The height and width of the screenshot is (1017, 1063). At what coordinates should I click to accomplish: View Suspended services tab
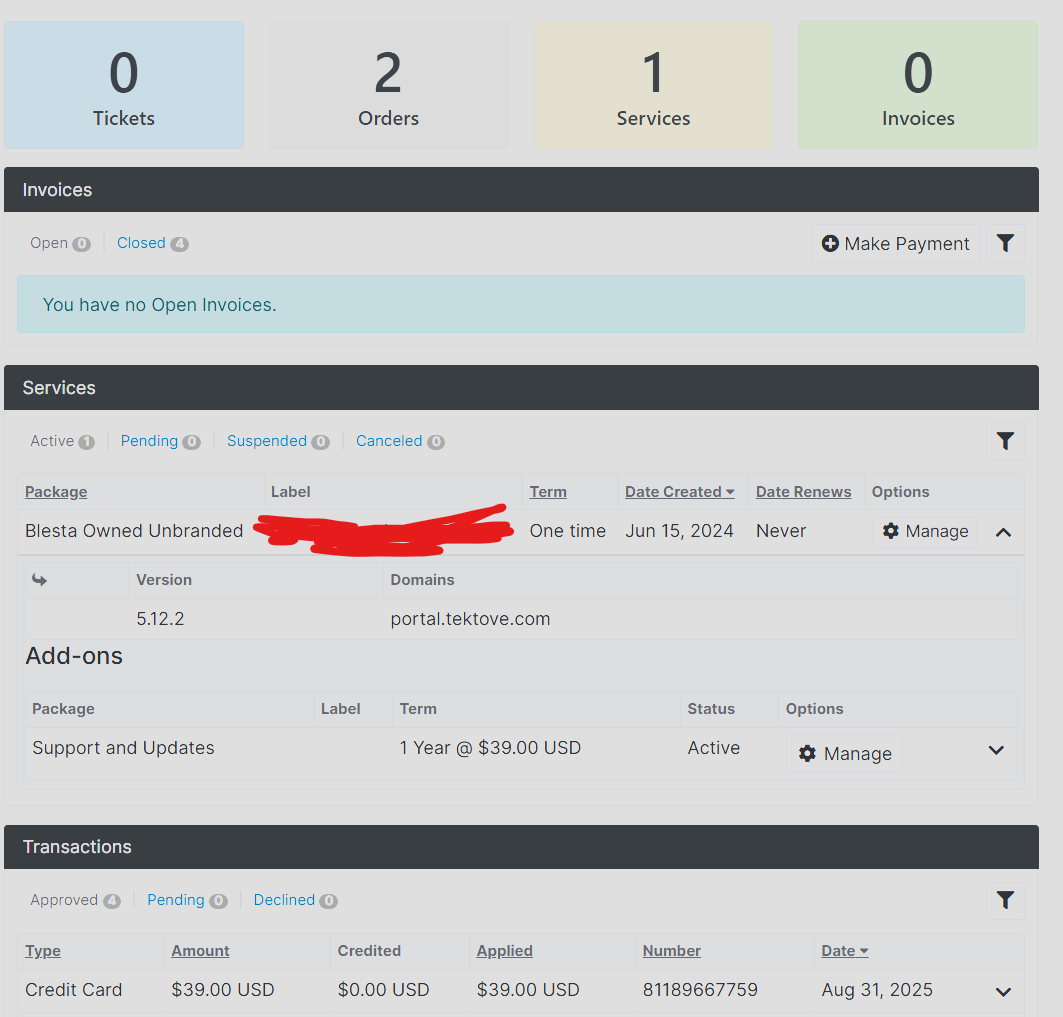[x=266, y=441]
